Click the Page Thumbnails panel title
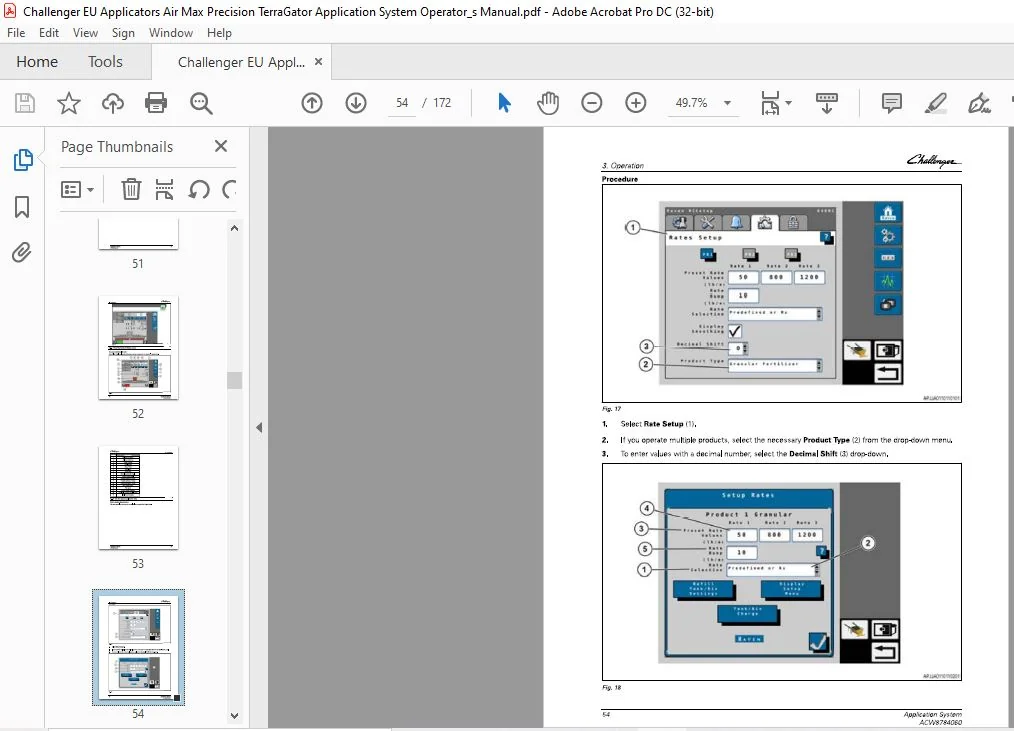1014x731 pixels. [x=117, y=147]
